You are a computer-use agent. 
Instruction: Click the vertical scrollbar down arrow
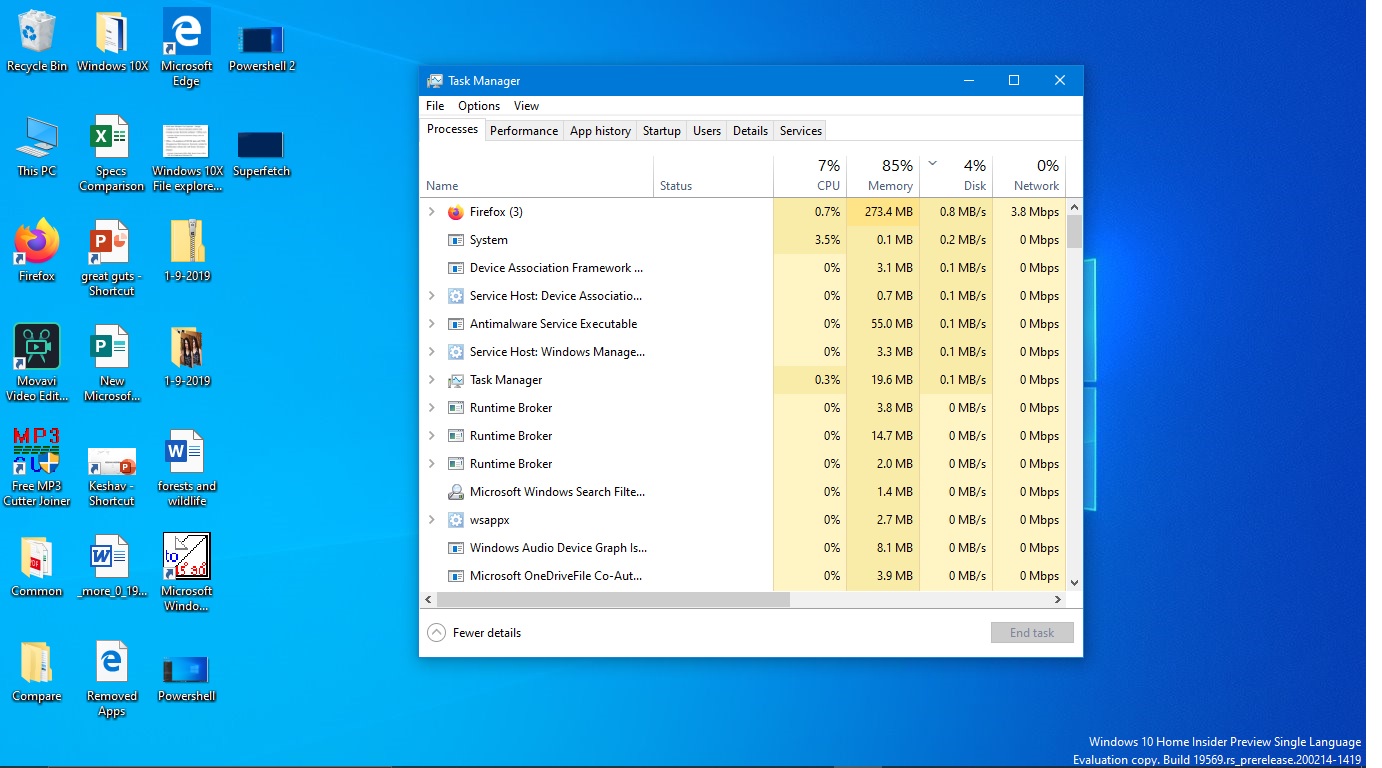pos(1074,582)
